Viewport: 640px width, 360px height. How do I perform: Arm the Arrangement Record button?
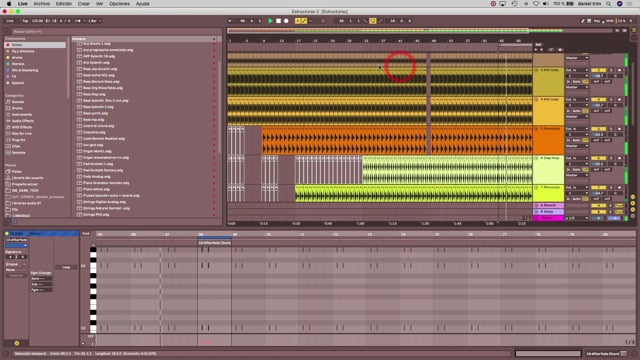point(286,21)
